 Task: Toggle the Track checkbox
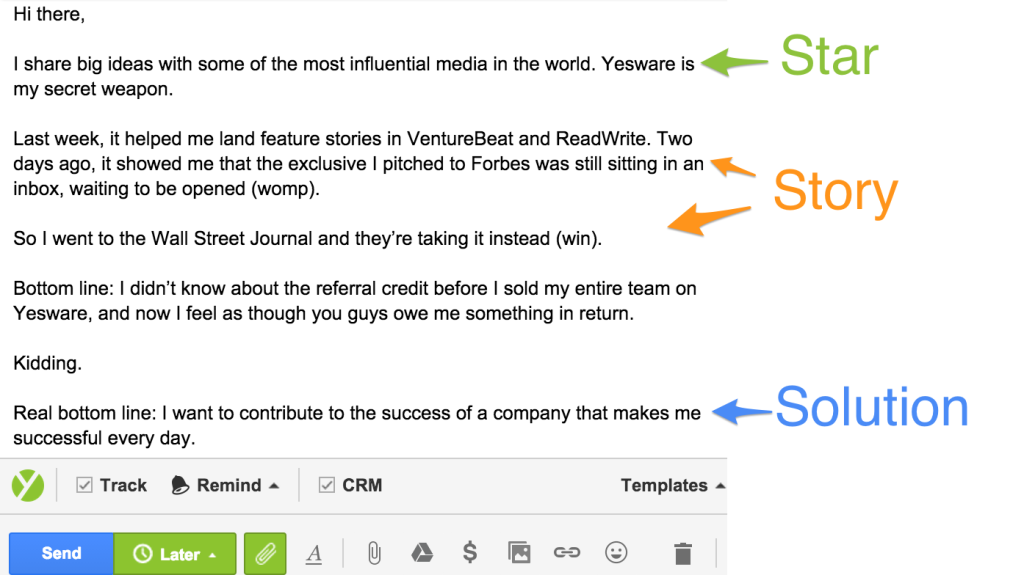click(x=84, y=485)
